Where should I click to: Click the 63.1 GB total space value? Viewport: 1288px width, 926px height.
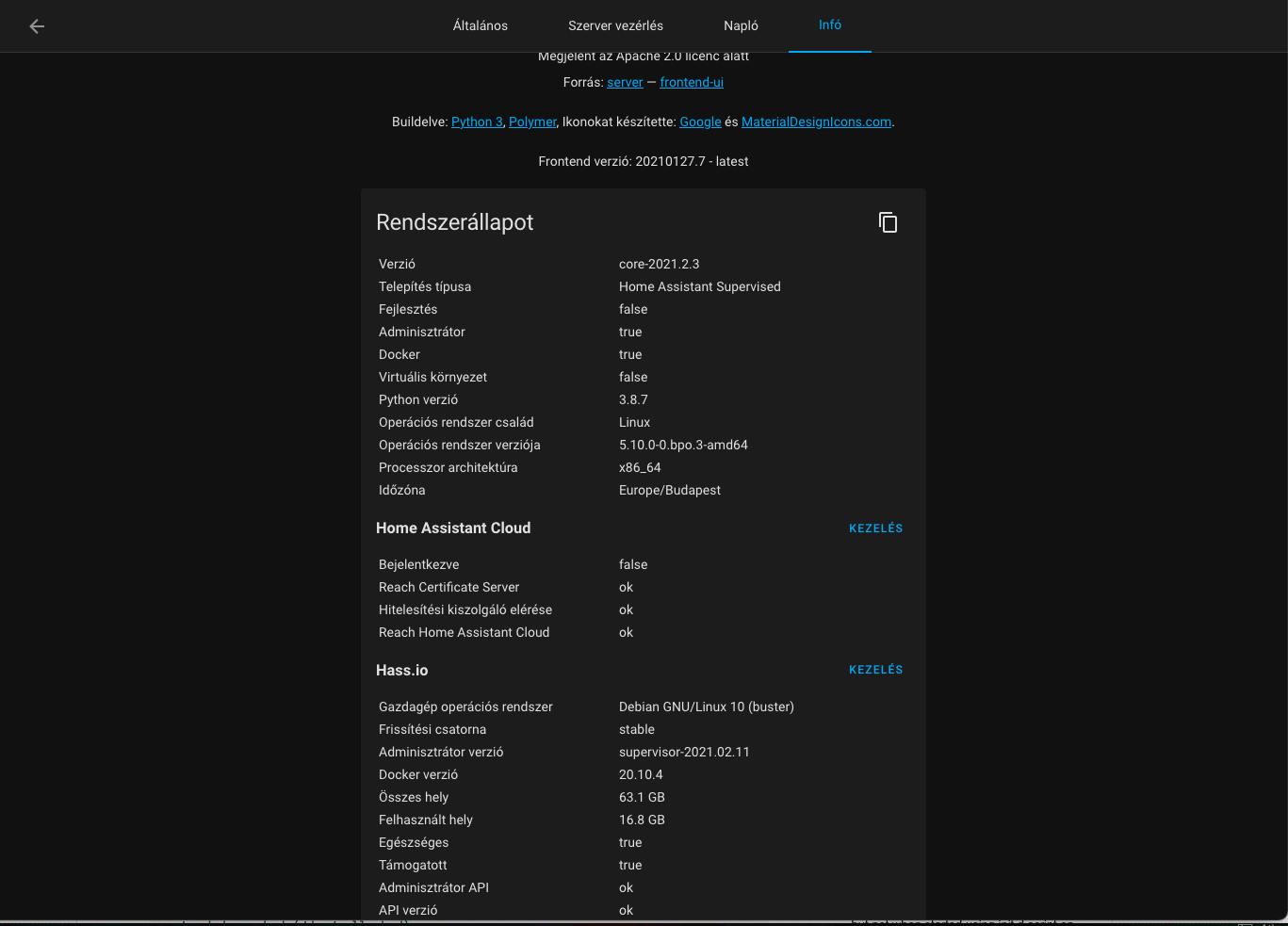tap(642, 797)
